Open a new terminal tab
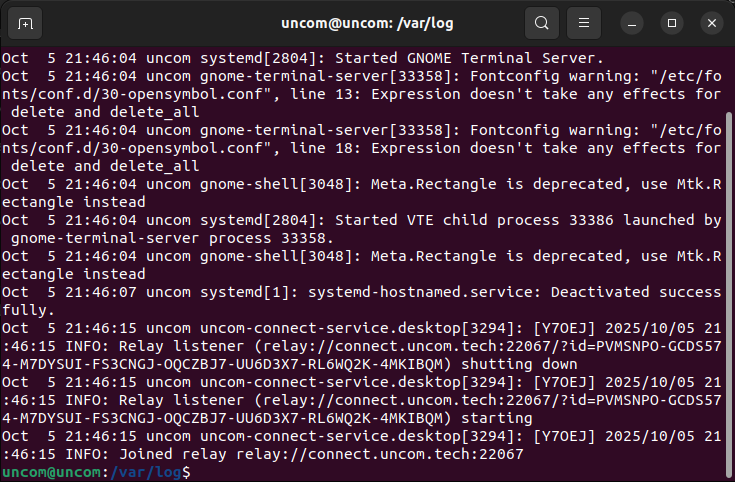Screen dimensions: 735x482 [x=25, y=22]
